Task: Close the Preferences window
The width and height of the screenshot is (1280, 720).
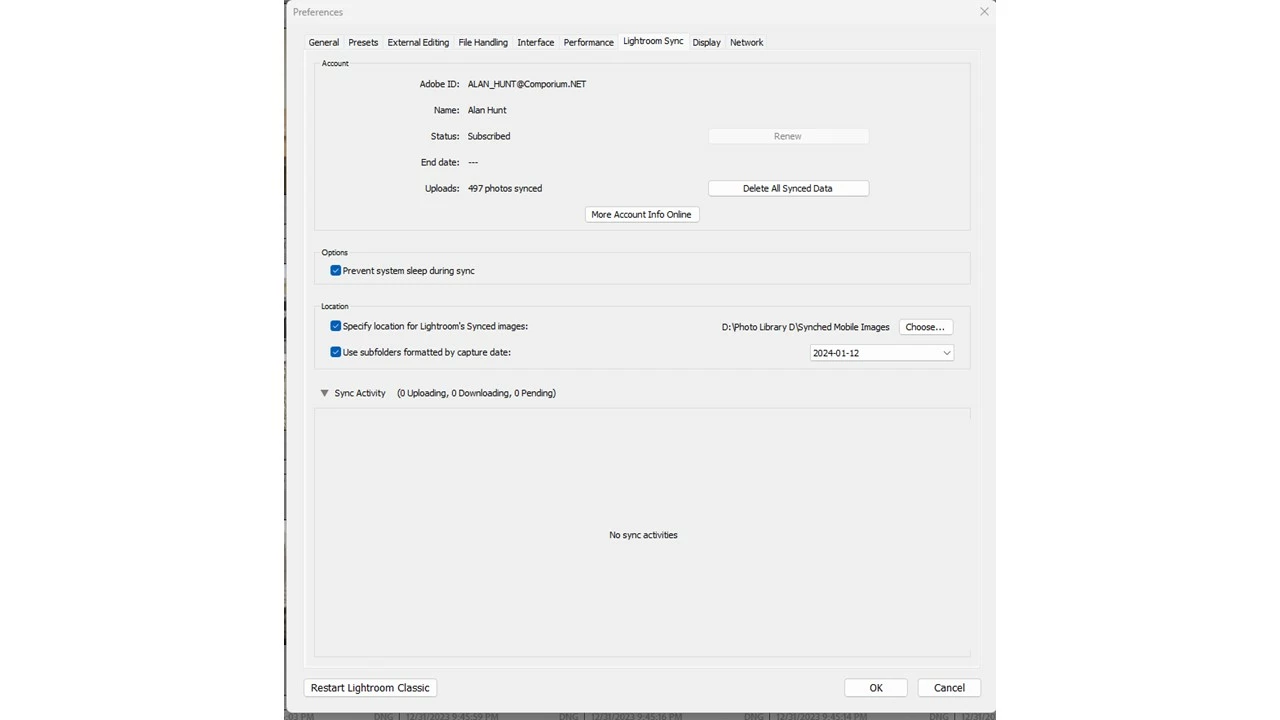Action: click(984, 12)
